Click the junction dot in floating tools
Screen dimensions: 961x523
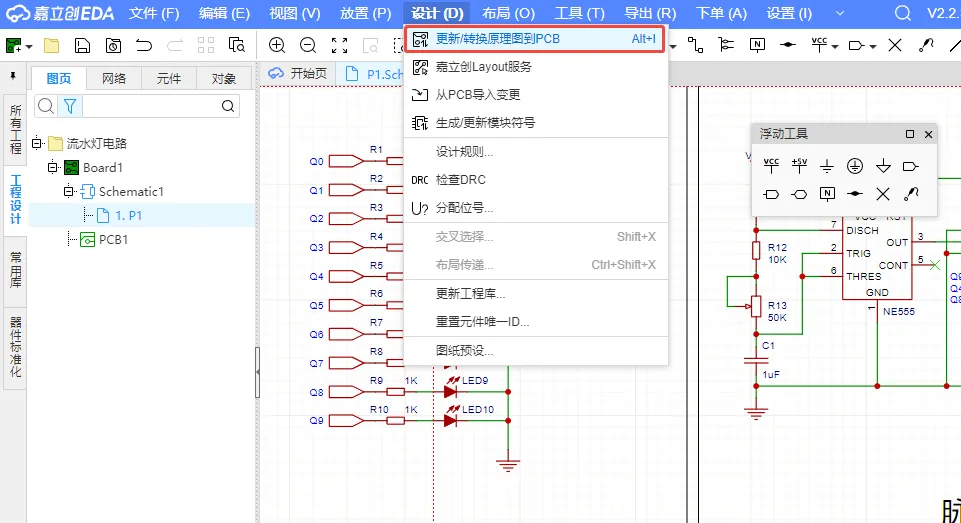(x=855, y=194)
